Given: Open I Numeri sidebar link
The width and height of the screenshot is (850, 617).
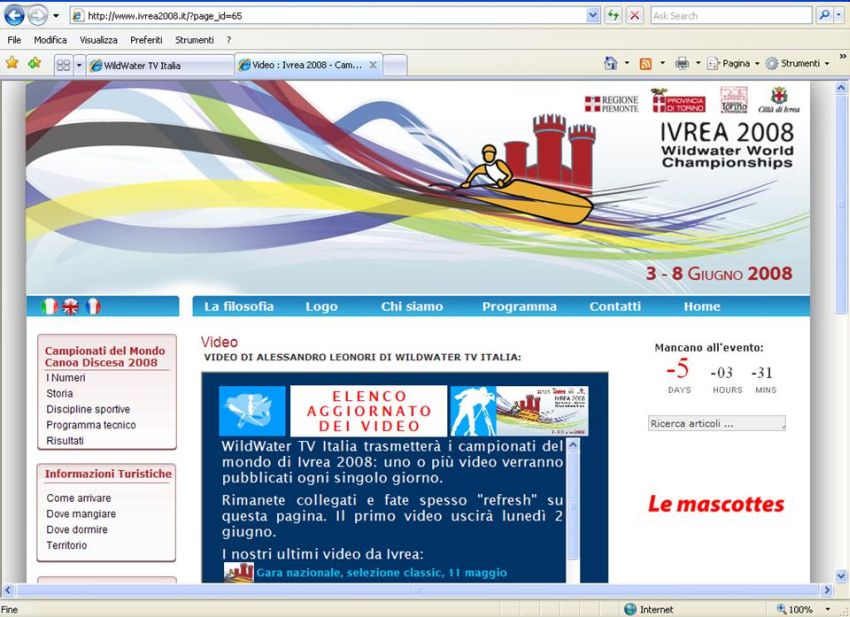Looking at the screenshot, I should click(66, 378).
